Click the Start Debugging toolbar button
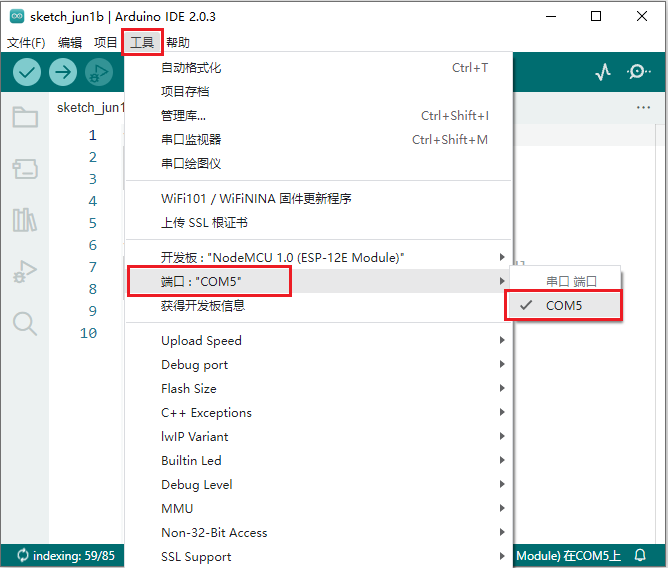668x568 pixels. point(99,72)
